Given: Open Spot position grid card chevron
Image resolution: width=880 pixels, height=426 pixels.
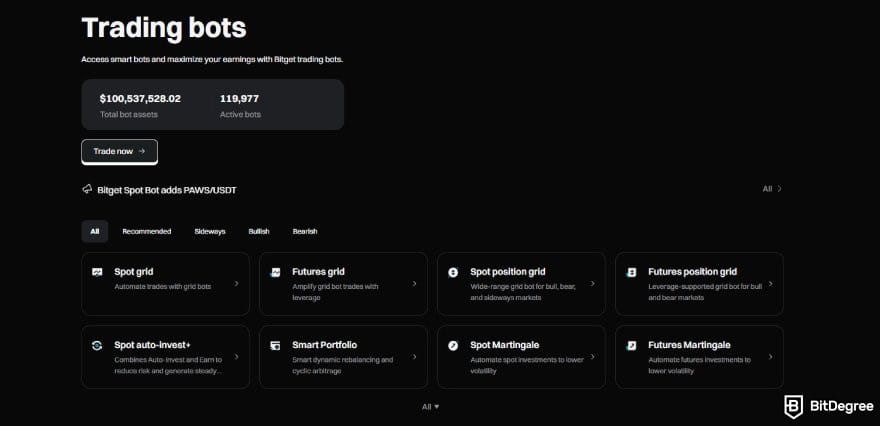Looking at the screenshot, I should [x=592, y=283].
